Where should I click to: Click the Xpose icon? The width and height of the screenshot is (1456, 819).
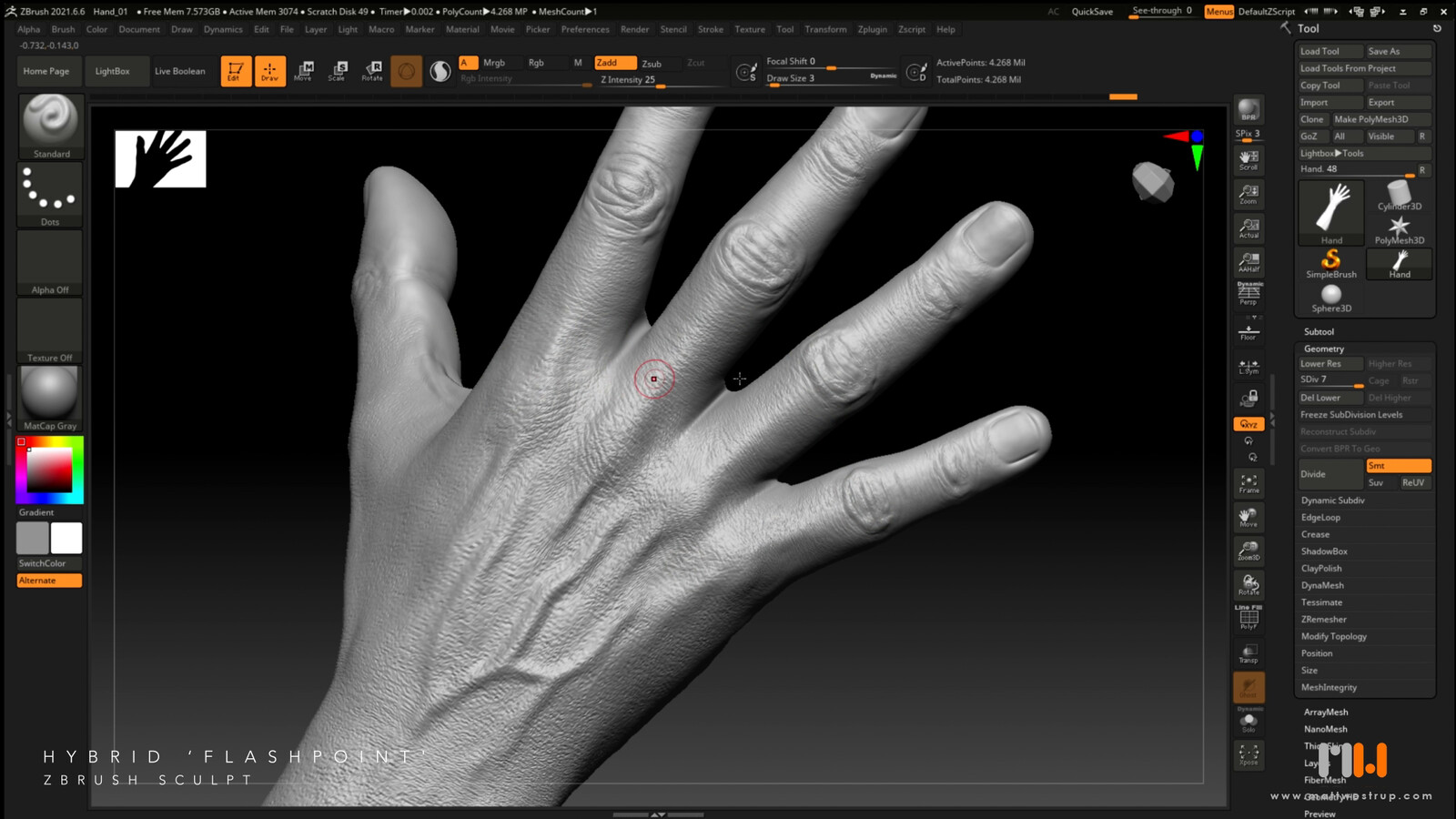click(x=1249, y=754)
